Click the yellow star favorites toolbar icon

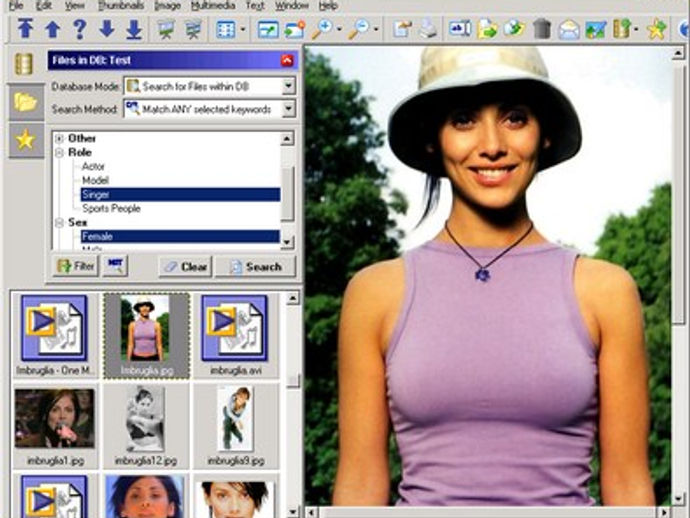(x=656, y=29)
